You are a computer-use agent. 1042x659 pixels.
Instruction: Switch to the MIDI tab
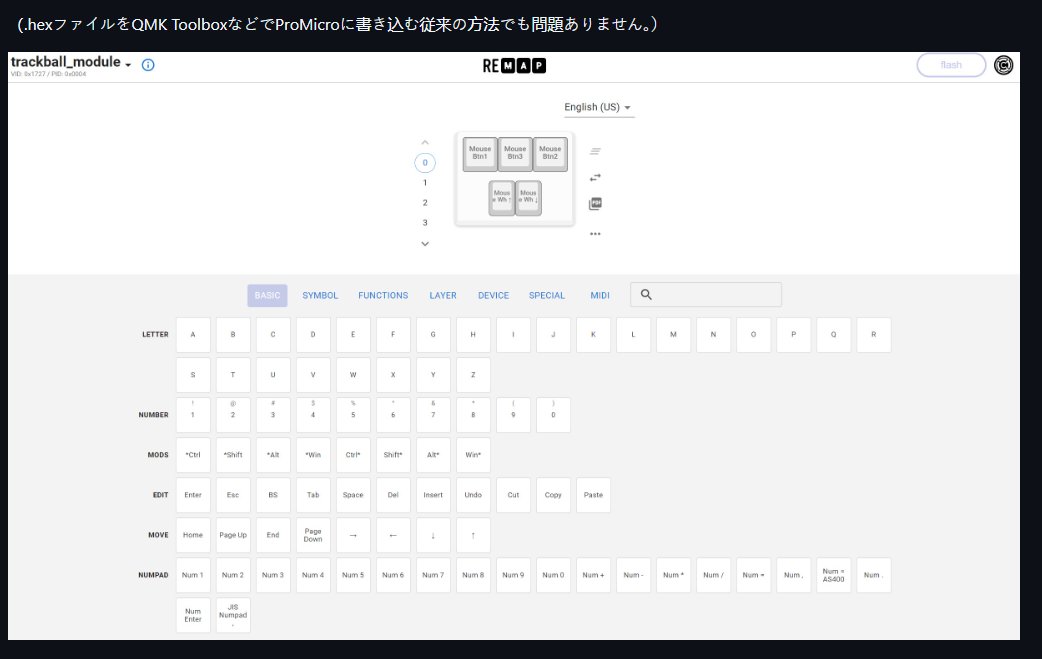600,296
